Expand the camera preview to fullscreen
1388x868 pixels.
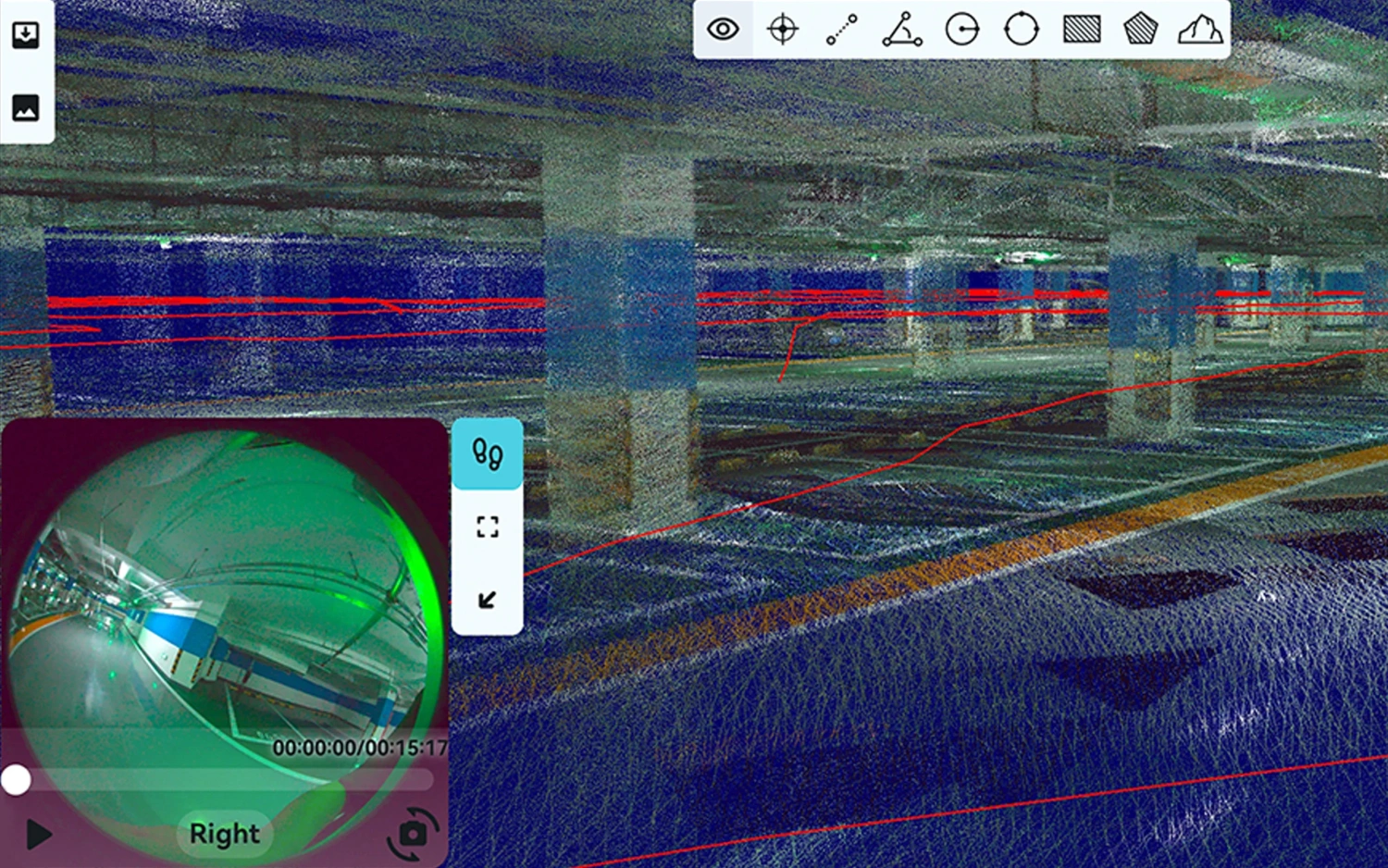point(488,527)
